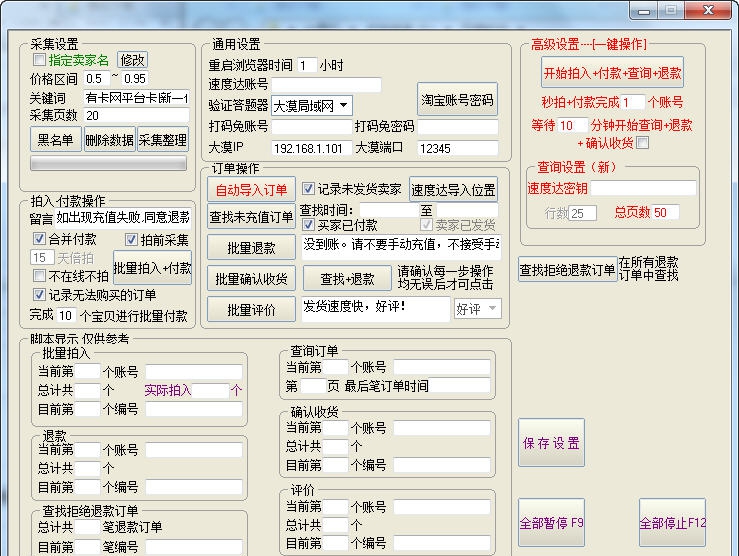Close the window with the X button

[708, 10]
